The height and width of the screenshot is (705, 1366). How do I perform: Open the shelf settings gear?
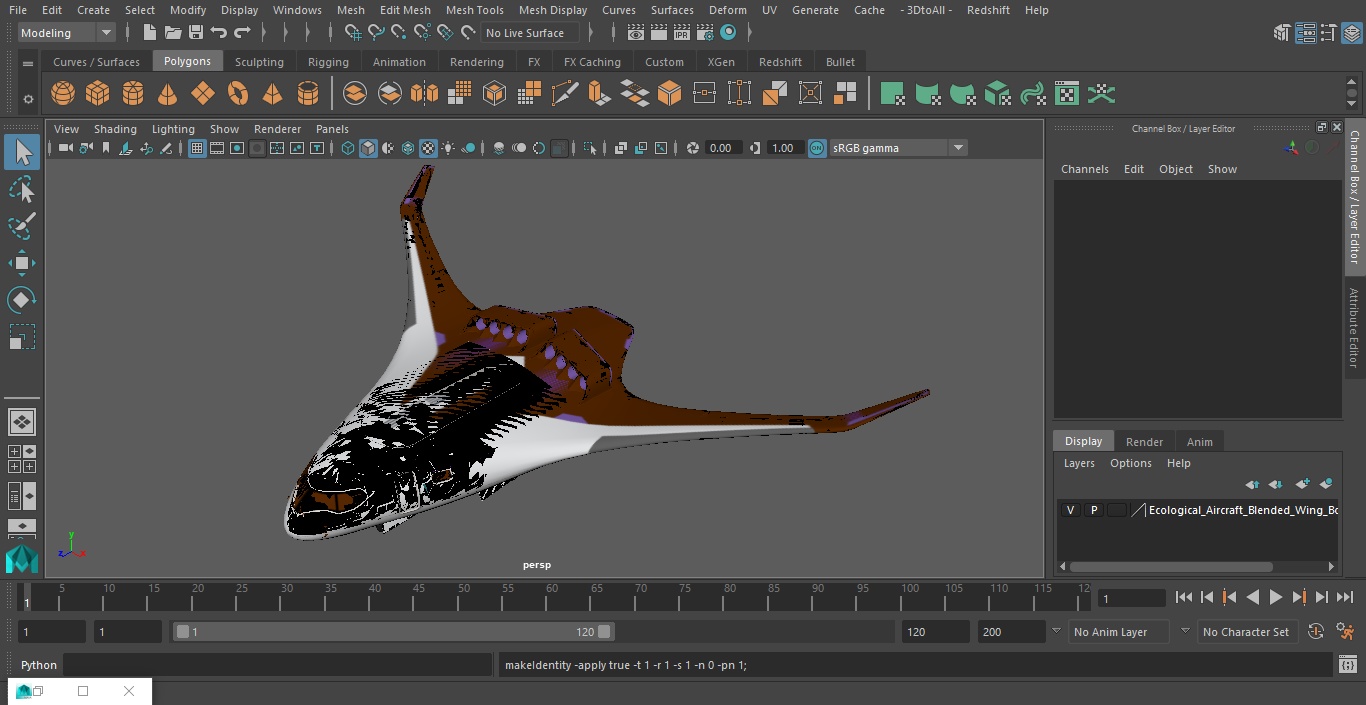pyautogui.click(x=28, y=98)
